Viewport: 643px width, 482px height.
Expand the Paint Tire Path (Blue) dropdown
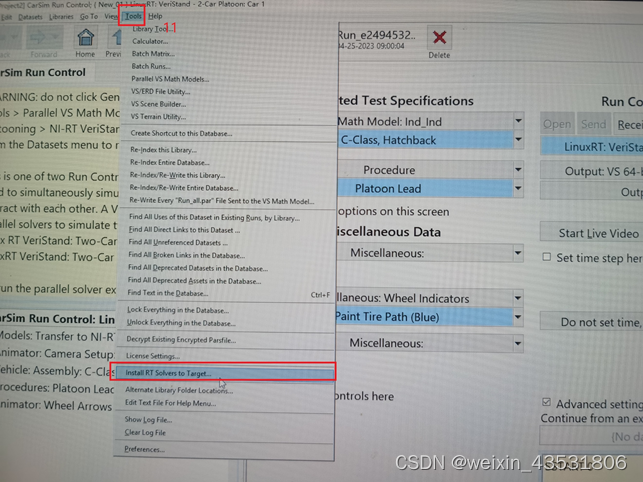518,317
